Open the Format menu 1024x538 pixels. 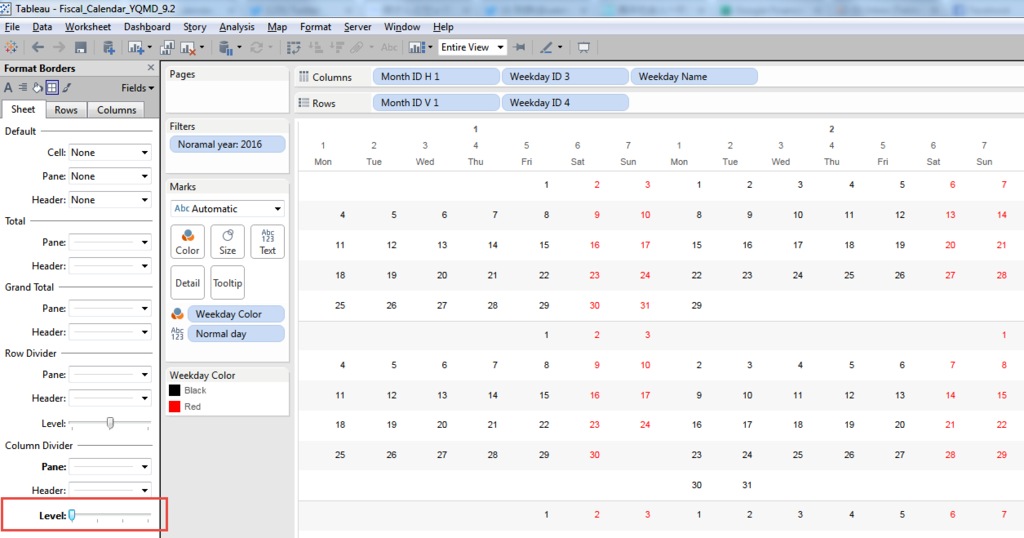pos(315,27)
